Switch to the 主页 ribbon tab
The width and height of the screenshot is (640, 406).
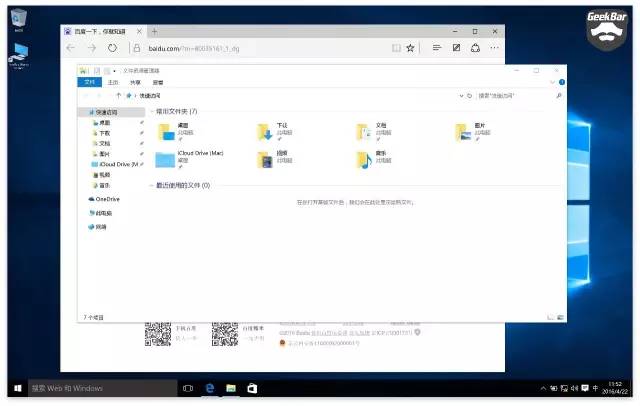(x=113, y=82)
